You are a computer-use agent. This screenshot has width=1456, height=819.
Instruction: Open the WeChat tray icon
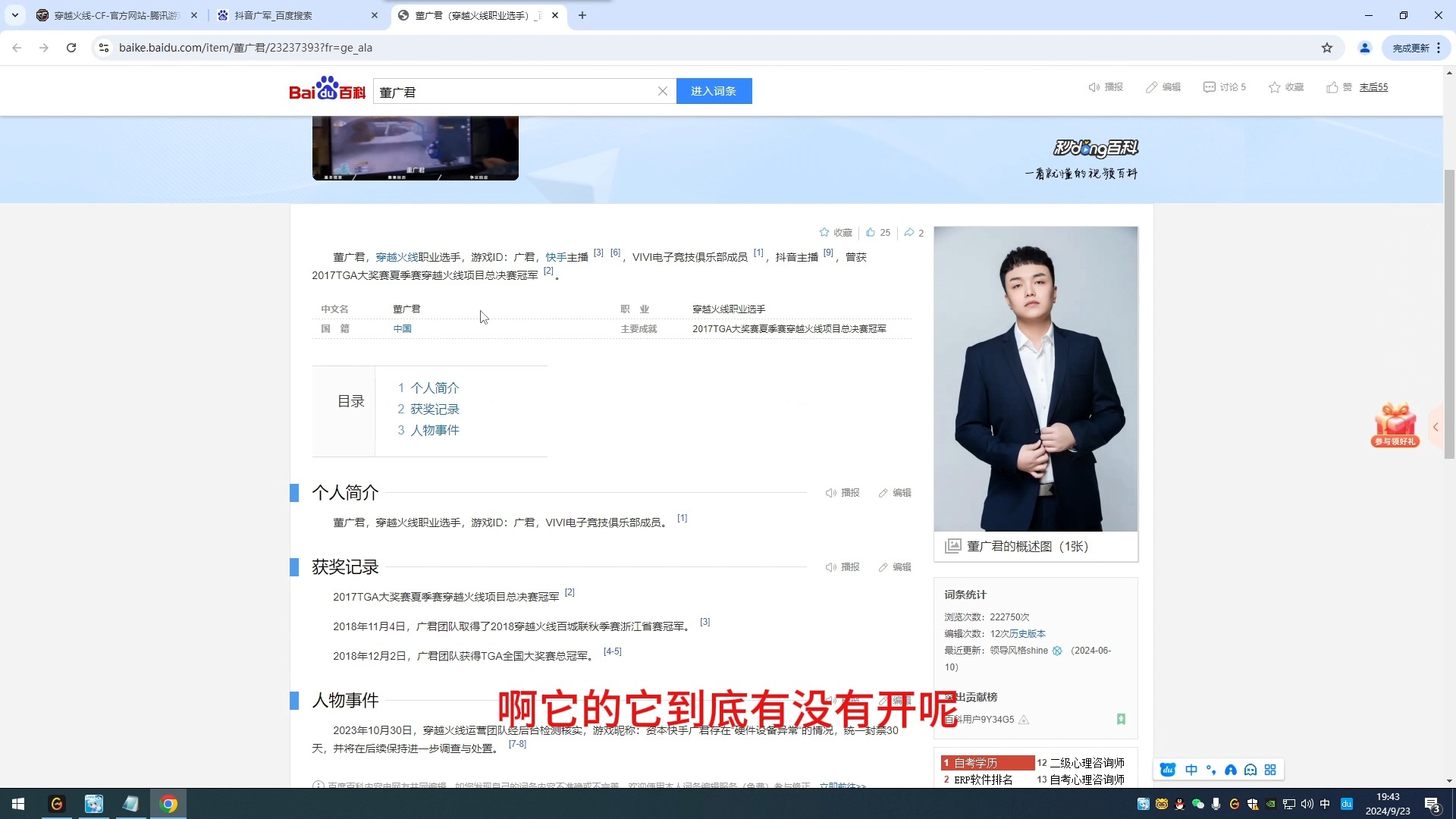point(1198,804)
